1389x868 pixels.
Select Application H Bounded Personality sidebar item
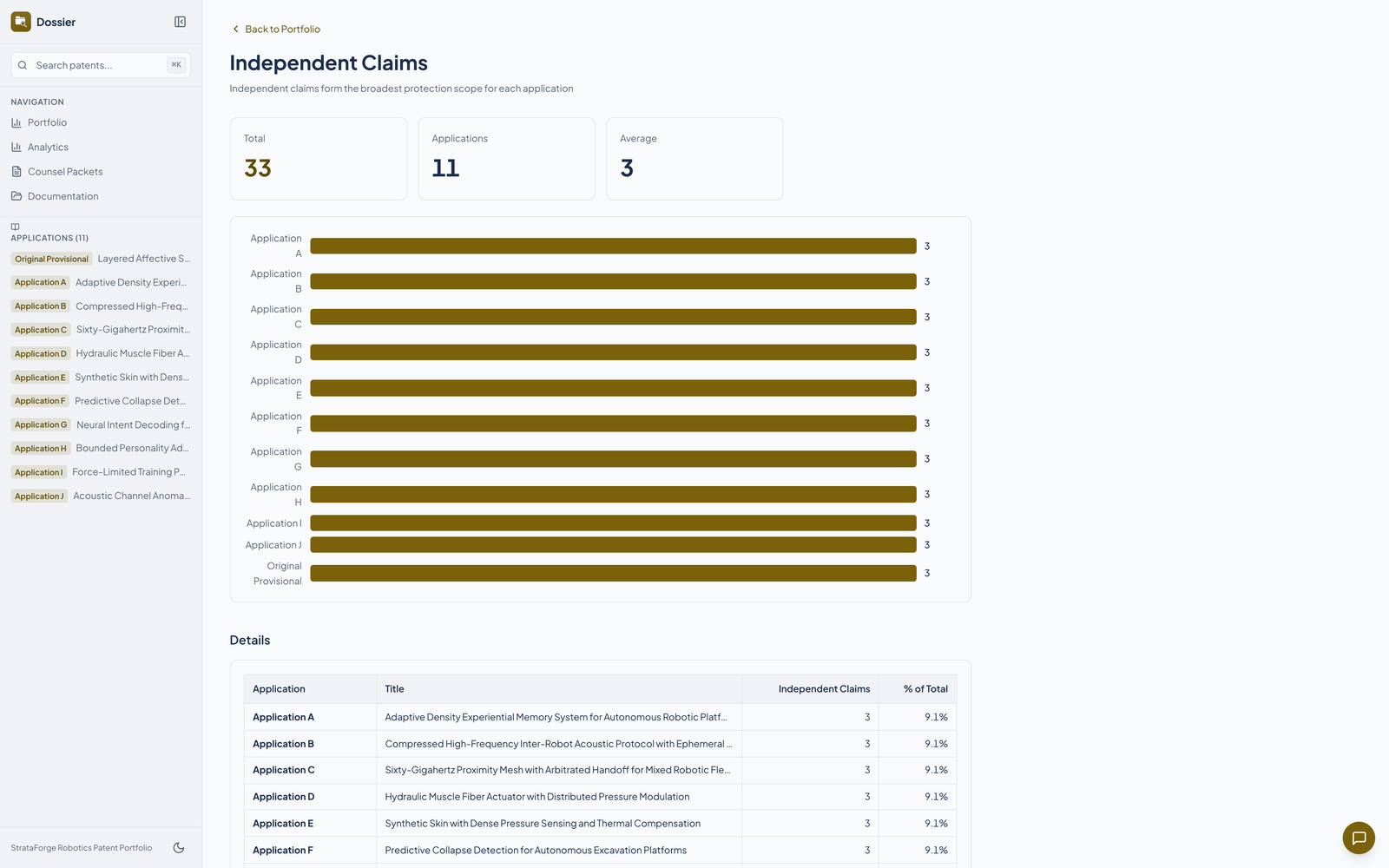click(x=101, y=448)
